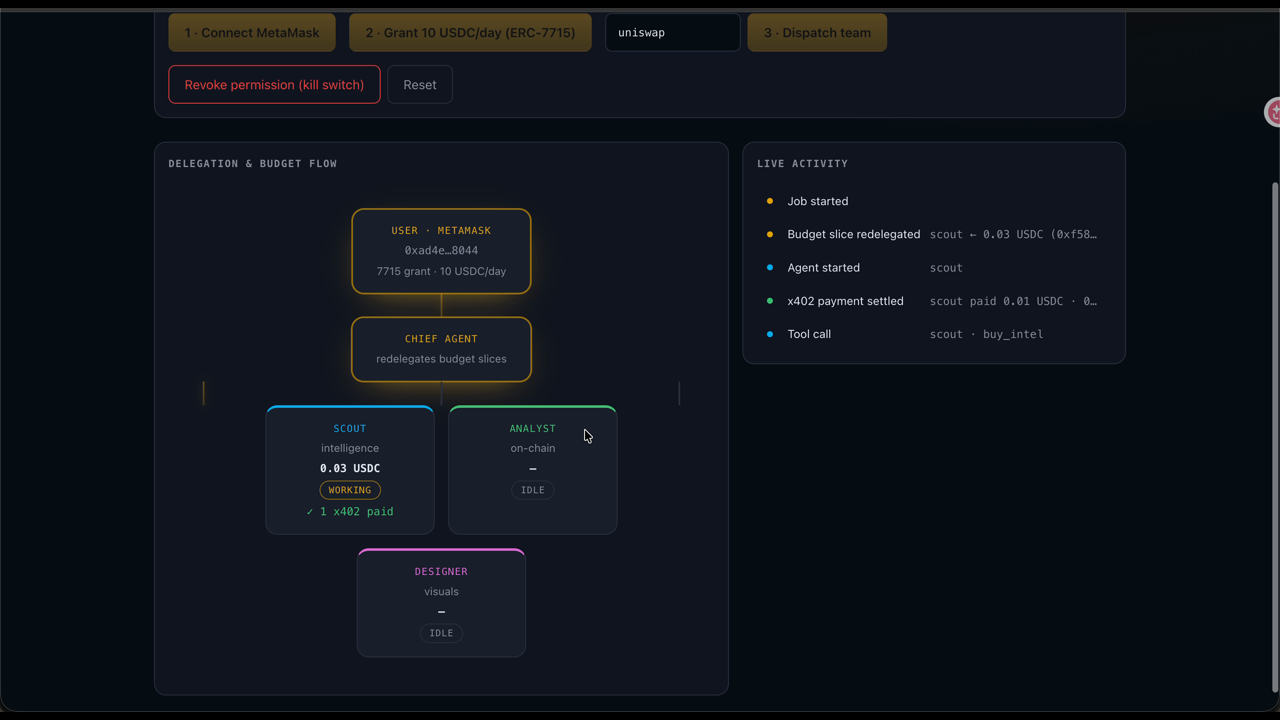Click the Connect MetaMask button
The image size is (1280, 720).
(252, 33)
